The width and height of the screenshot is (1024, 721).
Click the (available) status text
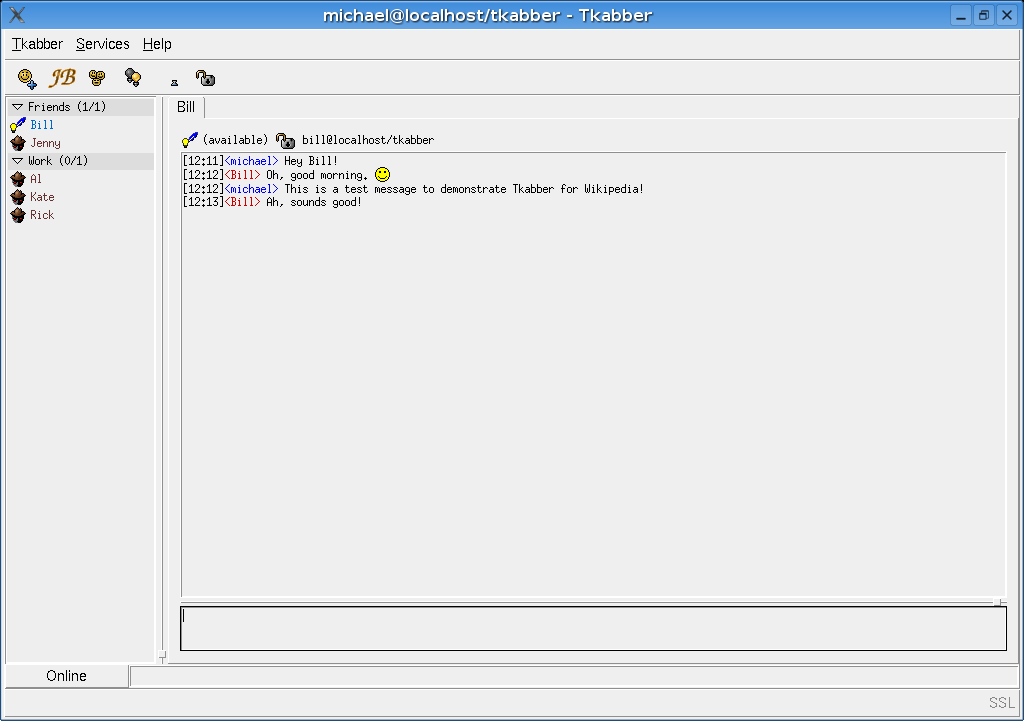click(x=235, y=140)
